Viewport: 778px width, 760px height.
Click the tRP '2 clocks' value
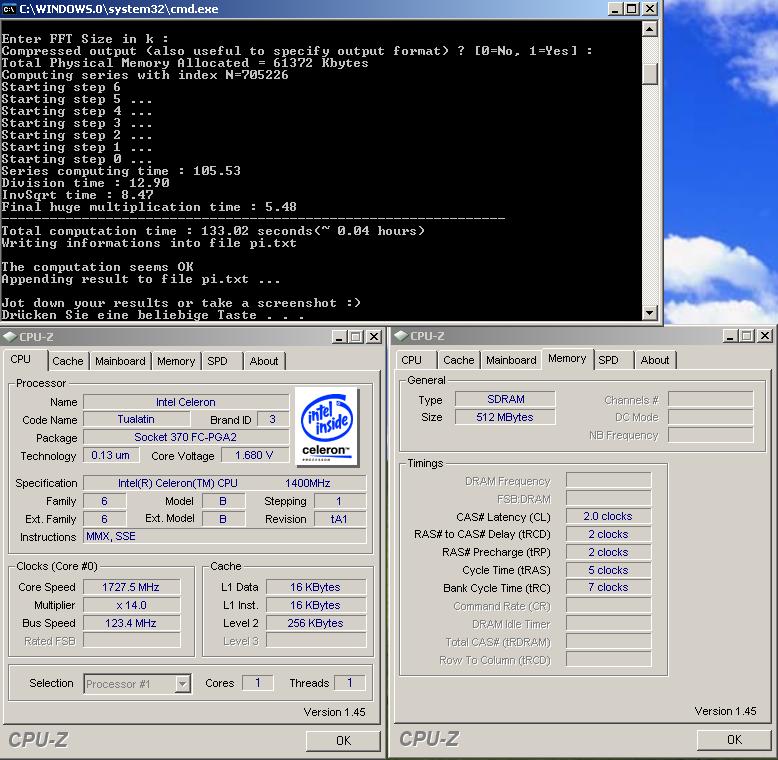(x=608, y=552)
